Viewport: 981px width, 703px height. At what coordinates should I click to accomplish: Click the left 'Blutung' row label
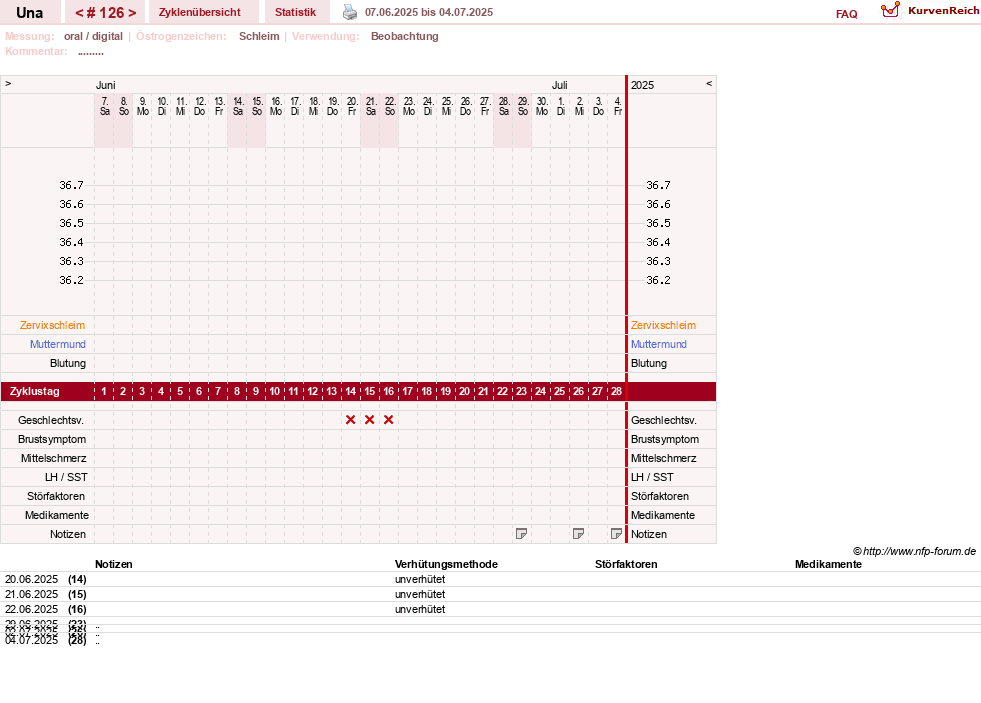click(x=68, y=363)
